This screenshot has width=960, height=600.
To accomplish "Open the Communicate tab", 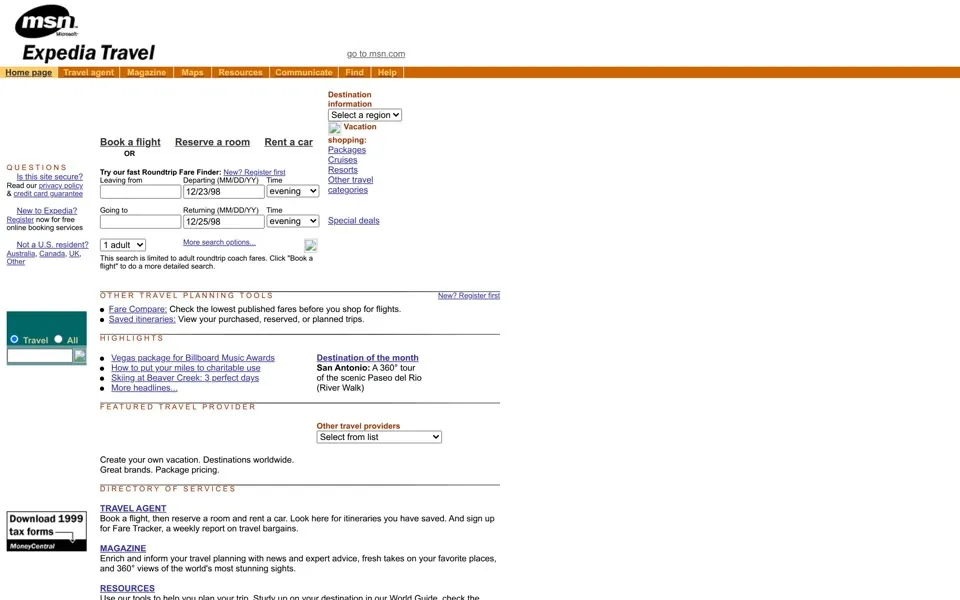I will [x=304, y=72].
